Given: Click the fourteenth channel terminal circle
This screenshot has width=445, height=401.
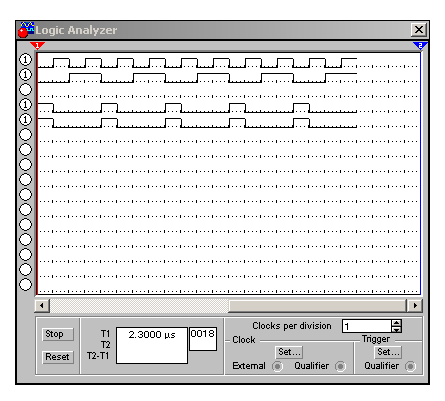Looking at the screenshot, I should click(x=25, y=255).
